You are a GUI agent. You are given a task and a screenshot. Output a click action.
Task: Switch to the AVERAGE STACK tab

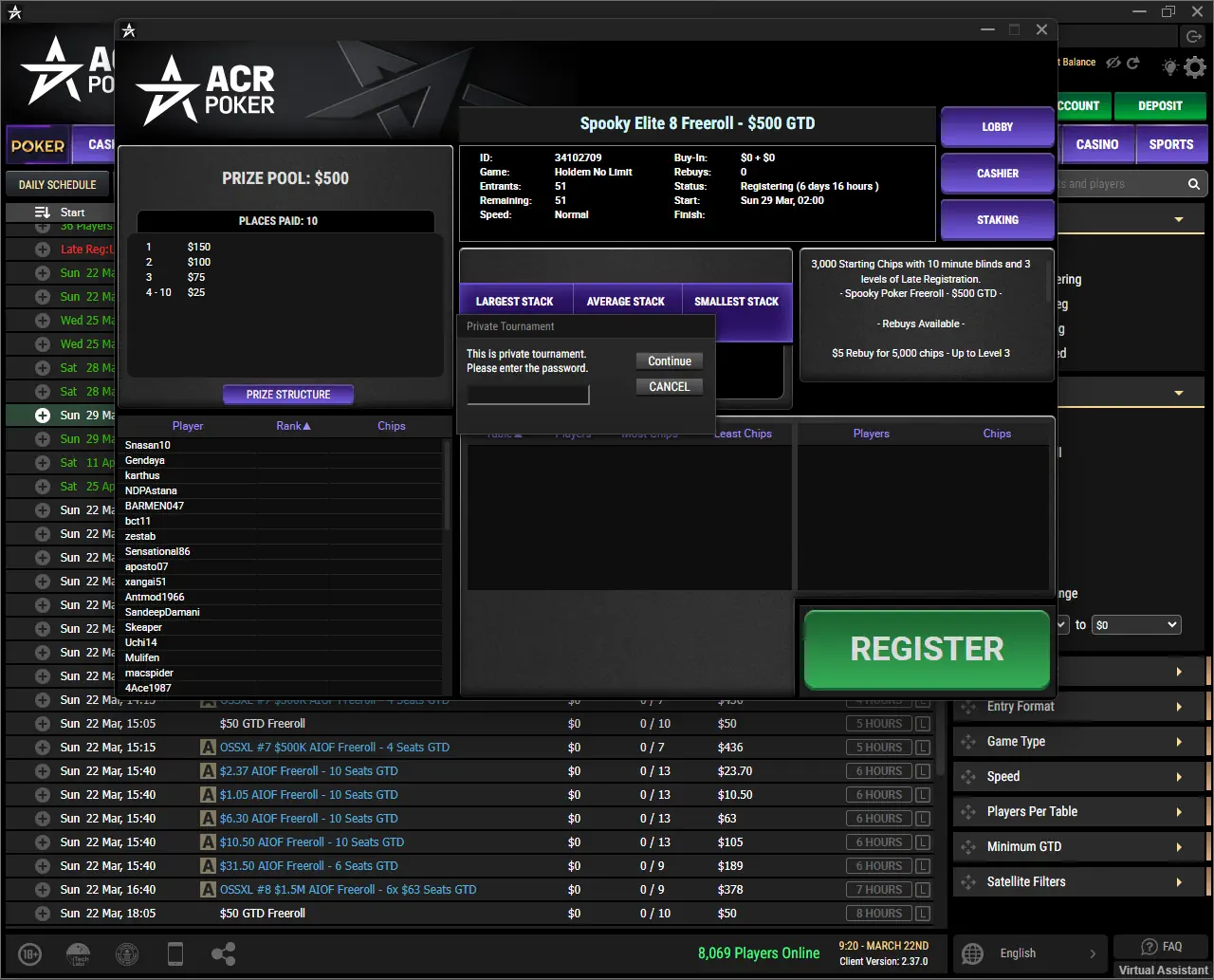pyautogui.click(x=627, y=300)
